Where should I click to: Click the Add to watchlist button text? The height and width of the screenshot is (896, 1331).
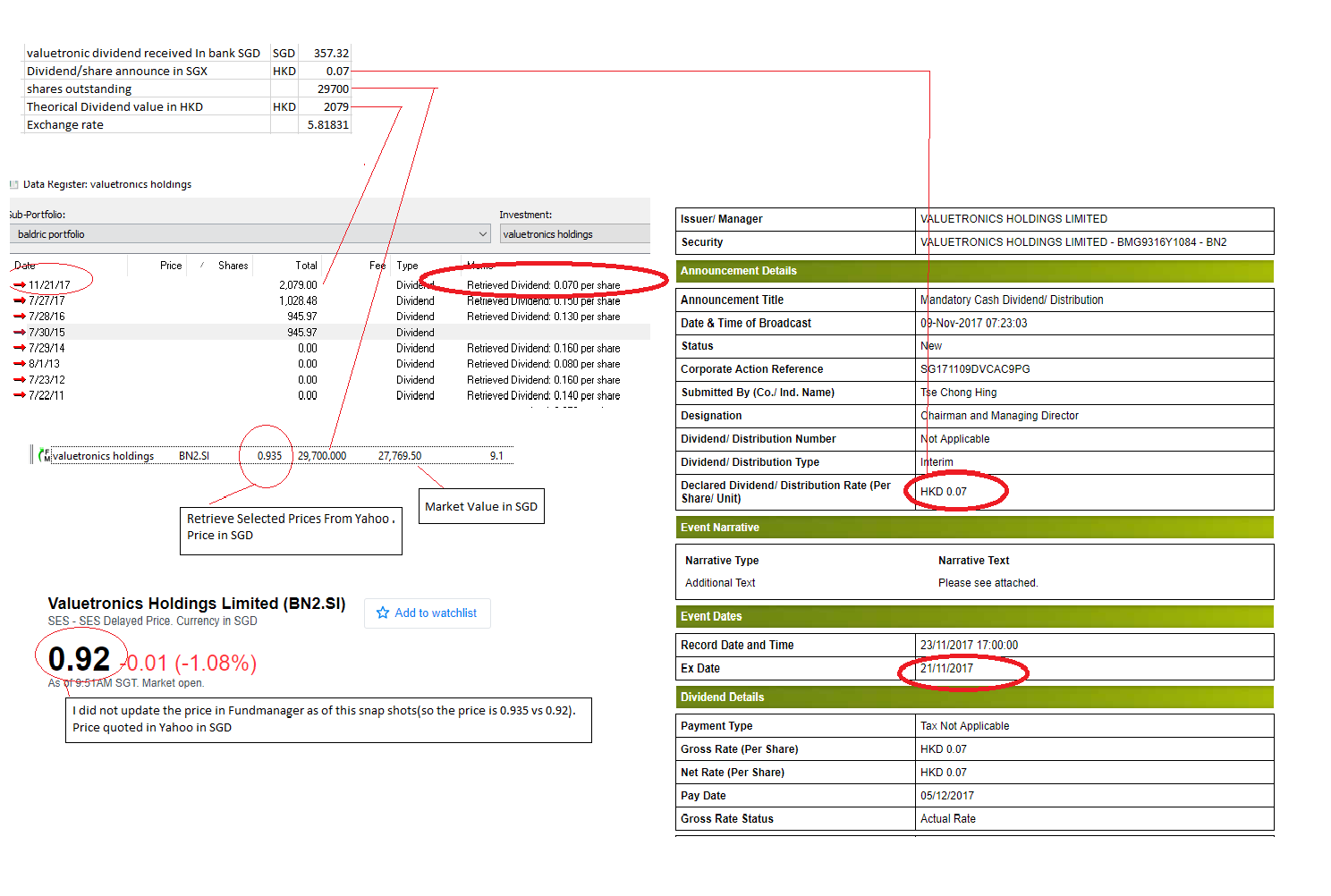coord(436,613)
